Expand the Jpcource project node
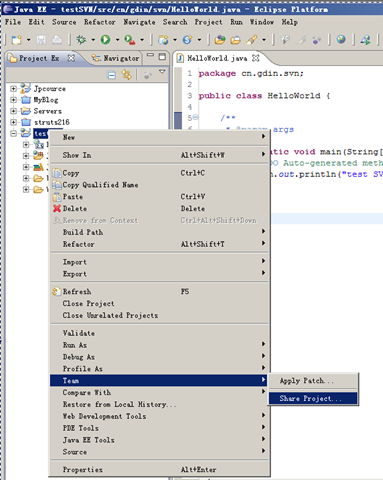Viewport: 383px width, 480px height. [13, 89]
